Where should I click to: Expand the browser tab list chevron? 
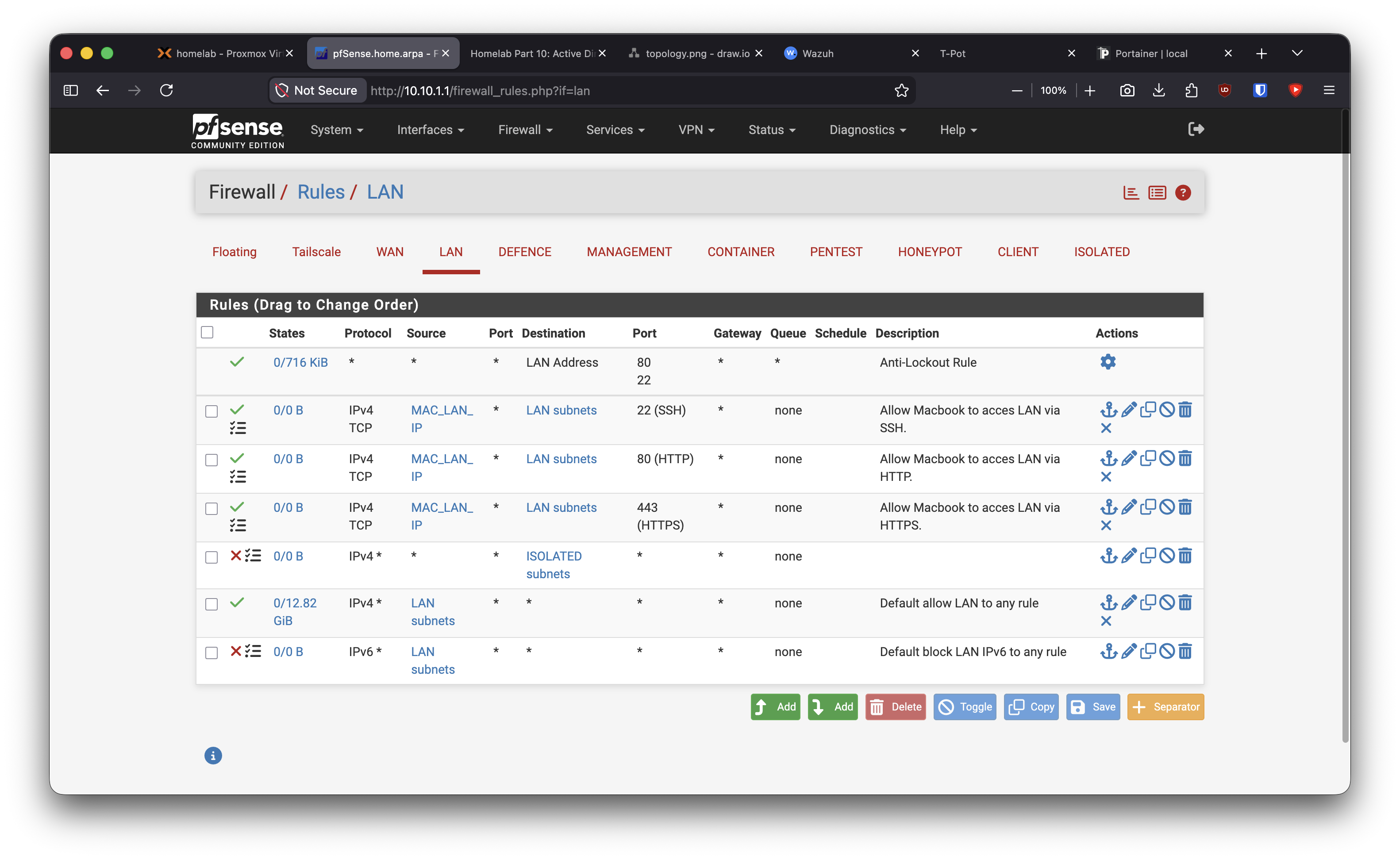(1297, 53)
